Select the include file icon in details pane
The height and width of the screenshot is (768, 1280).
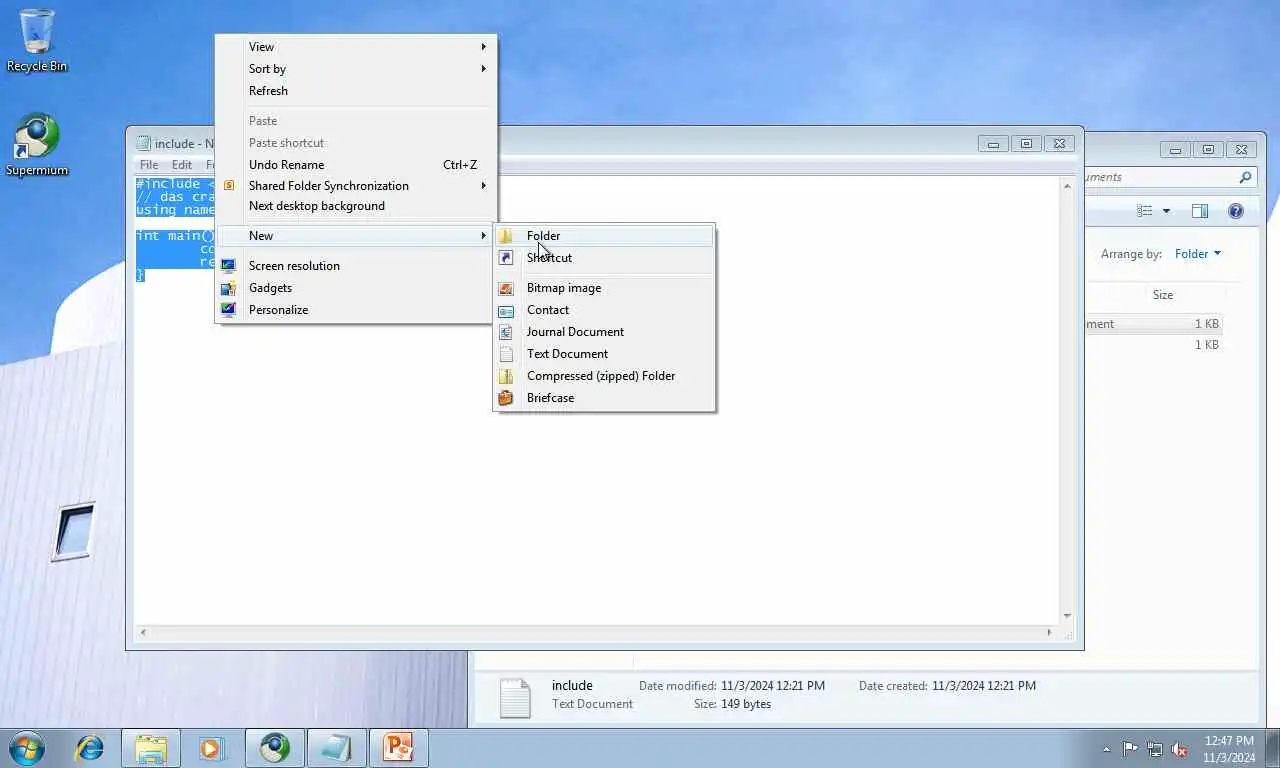514,698
